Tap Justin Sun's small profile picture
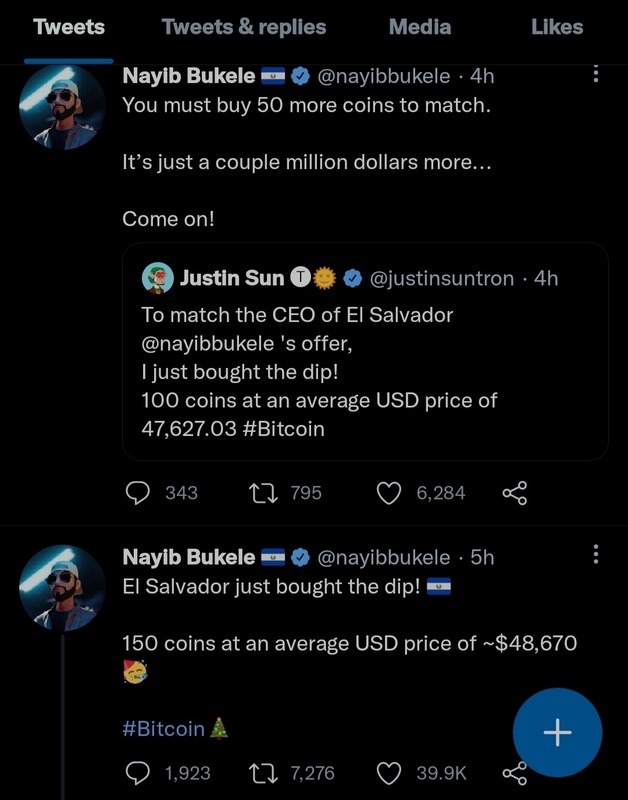 click(158, 278)
